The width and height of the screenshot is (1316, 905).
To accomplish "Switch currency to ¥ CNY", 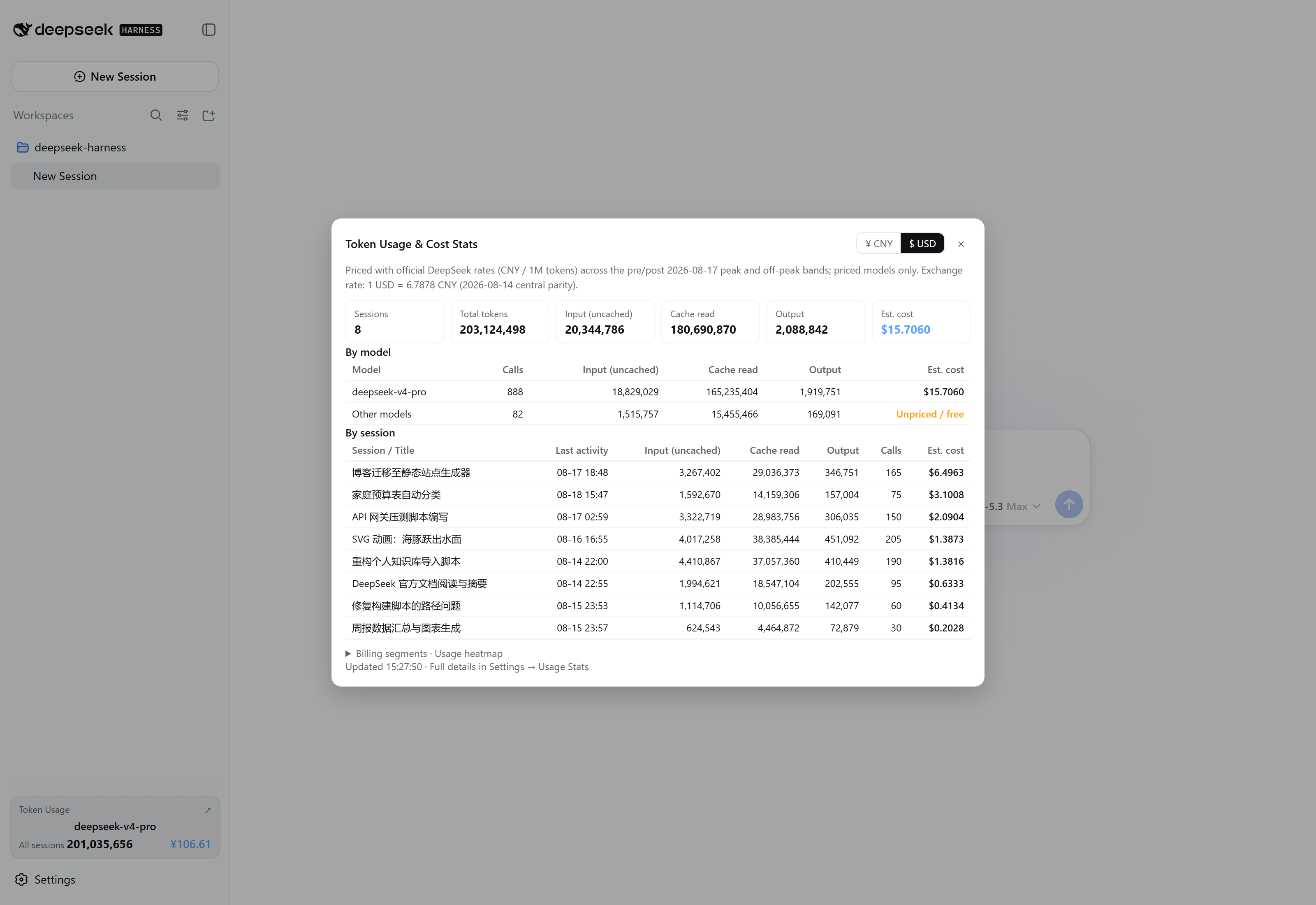I will pyautogui.click(x=878, y=244).
